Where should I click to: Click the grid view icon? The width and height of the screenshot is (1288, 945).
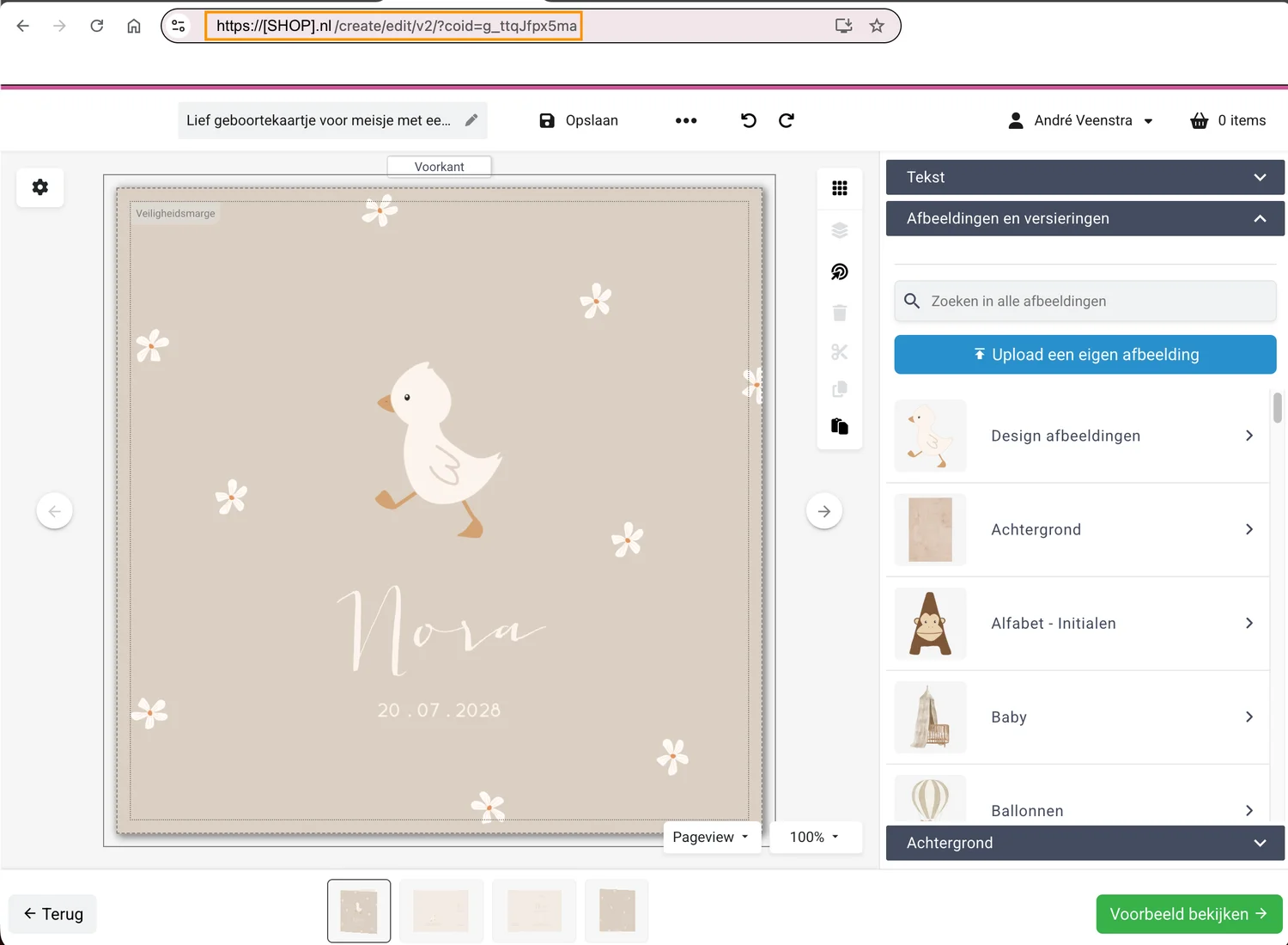pos(839,188)
